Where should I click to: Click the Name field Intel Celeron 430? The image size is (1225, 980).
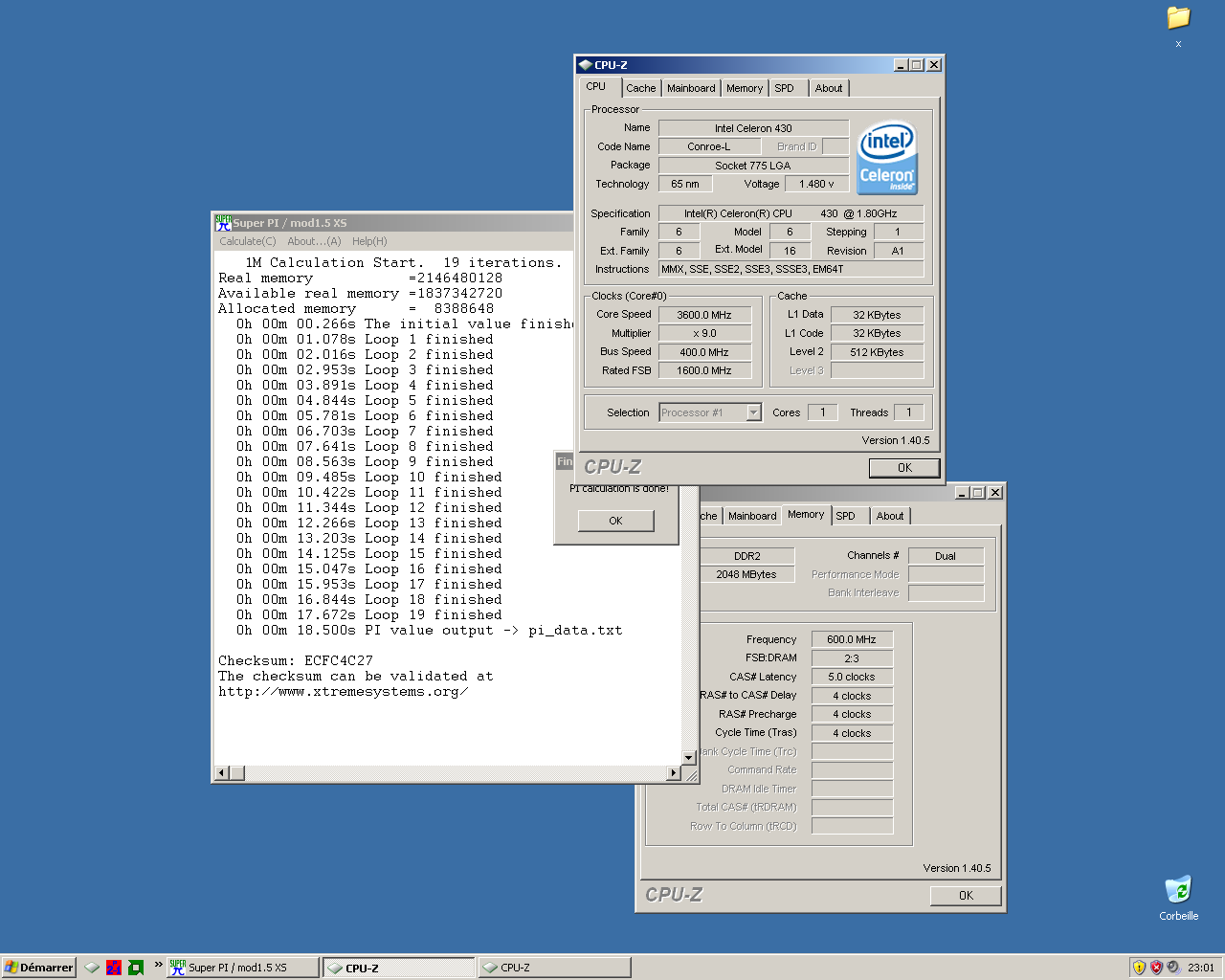(x=753, y=128)
